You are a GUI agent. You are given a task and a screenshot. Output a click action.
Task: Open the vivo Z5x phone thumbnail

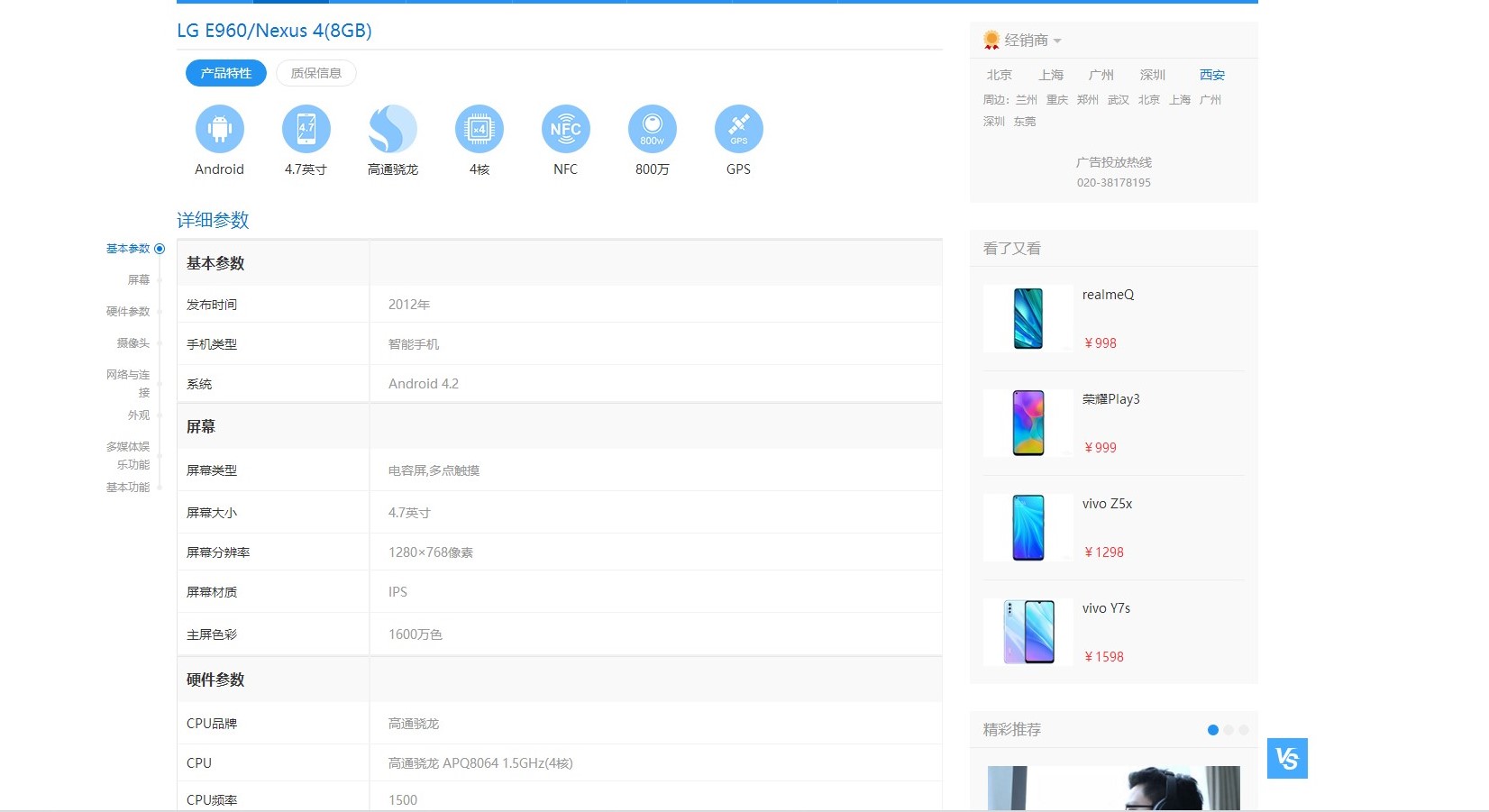click(1028, 527)
